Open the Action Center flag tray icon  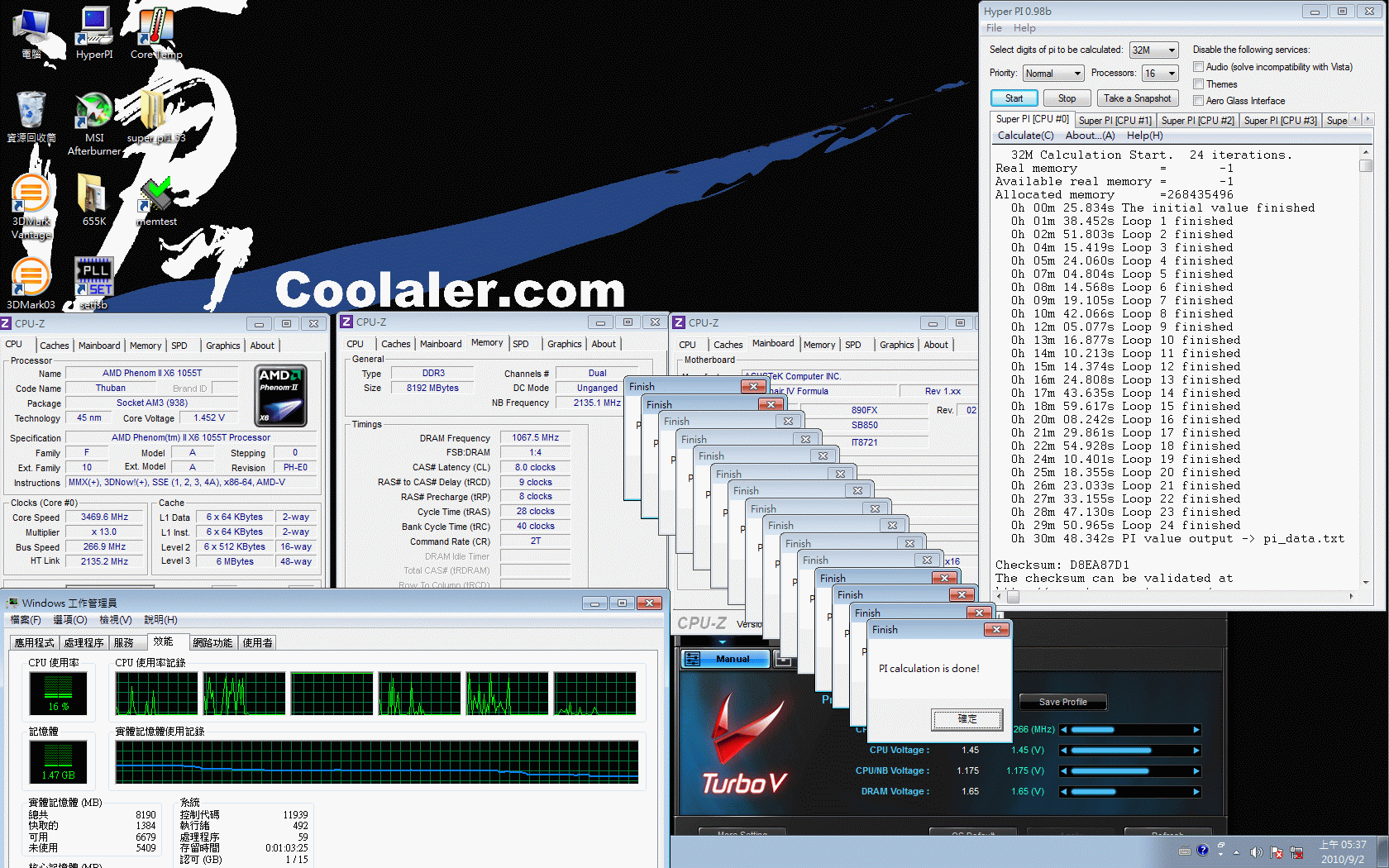click(x=1277, y=851)
